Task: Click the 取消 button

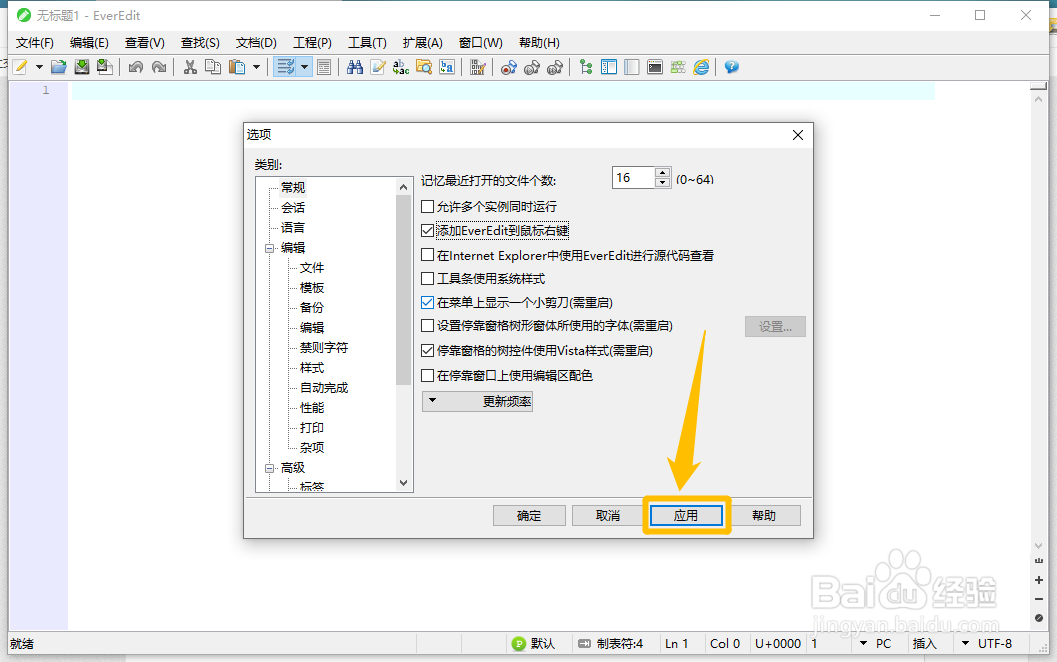Action: (x=608, y=516)
